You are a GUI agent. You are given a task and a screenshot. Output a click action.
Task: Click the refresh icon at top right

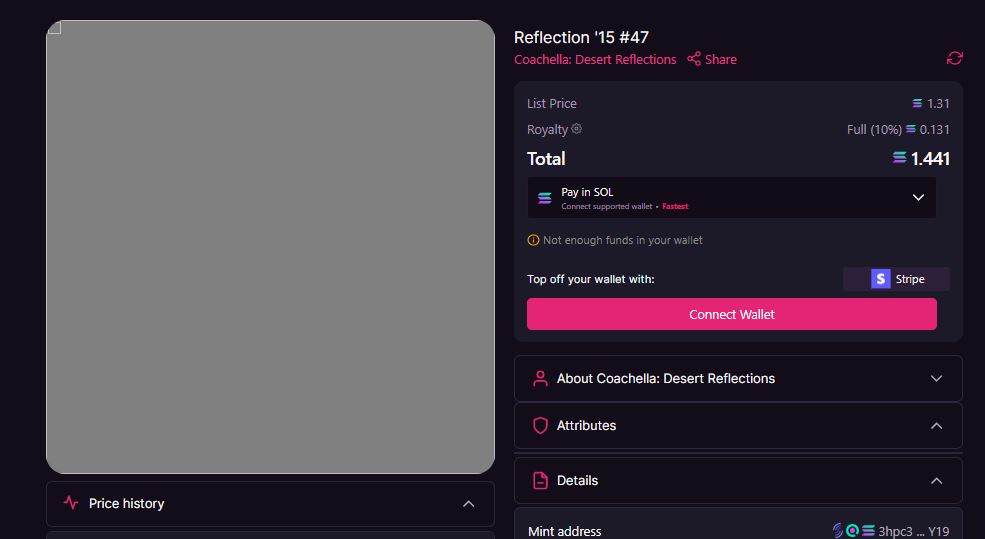pos(954,58)
